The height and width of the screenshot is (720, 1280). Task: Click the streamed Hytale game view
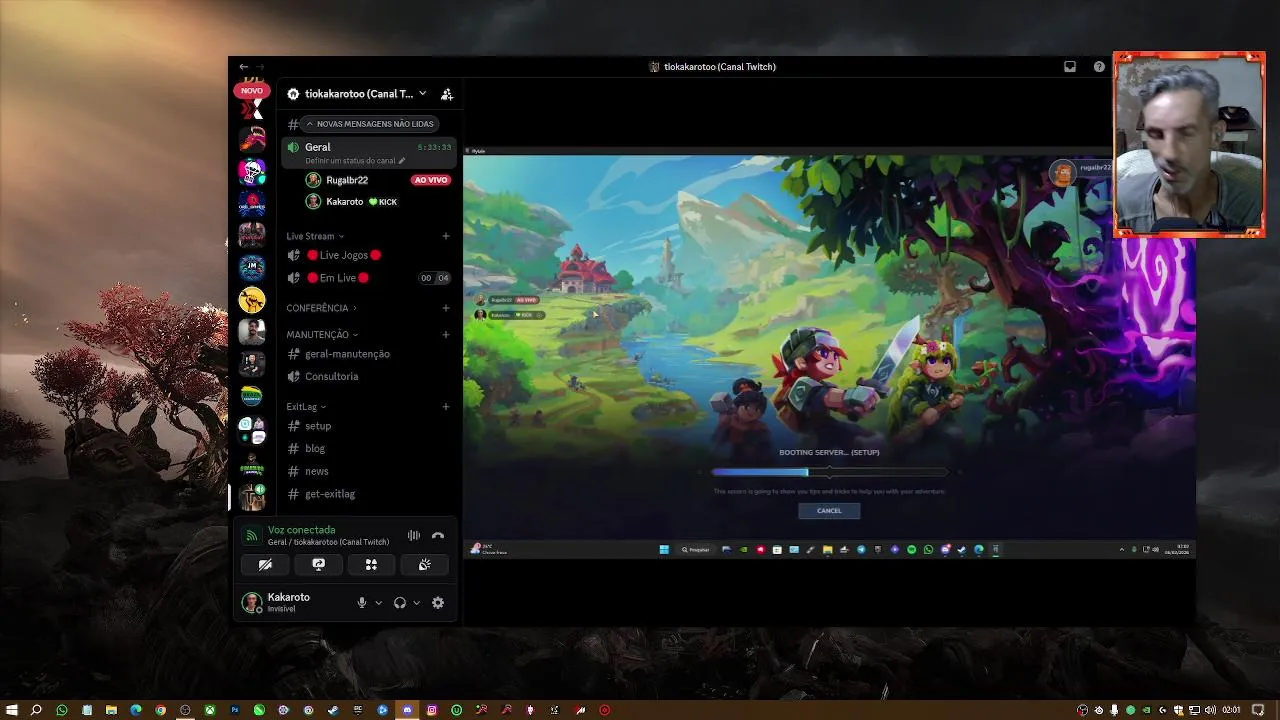coord(829,353)
